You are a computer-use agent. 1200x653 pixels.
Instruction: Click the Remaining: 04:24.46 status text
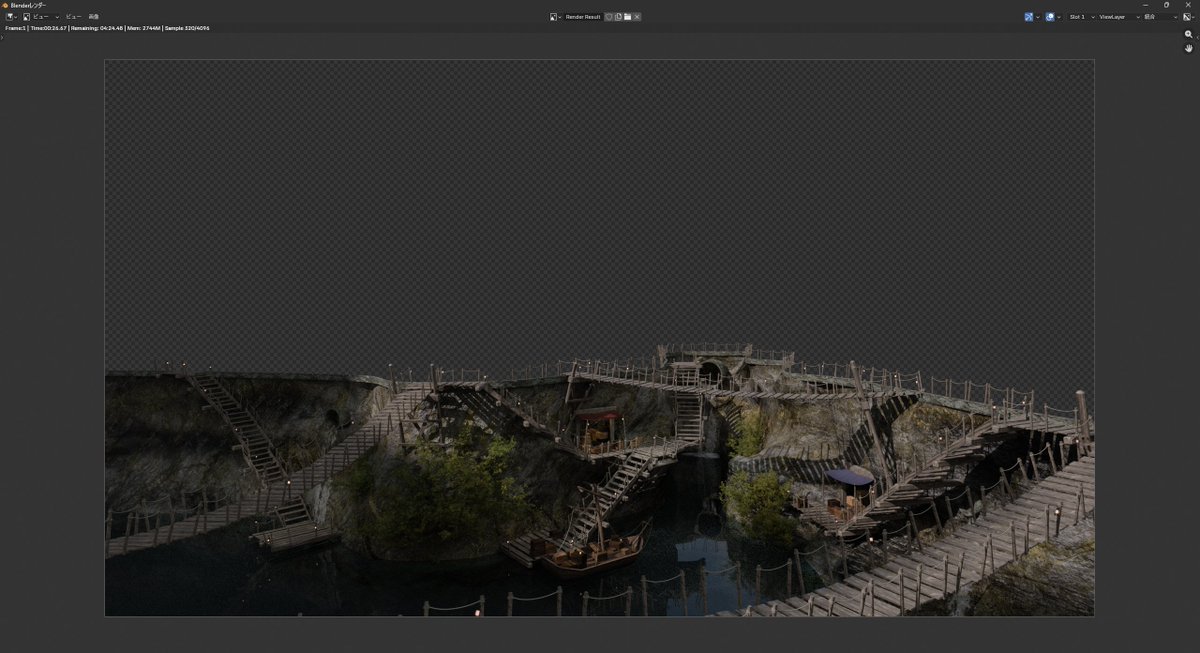(97, 28)
